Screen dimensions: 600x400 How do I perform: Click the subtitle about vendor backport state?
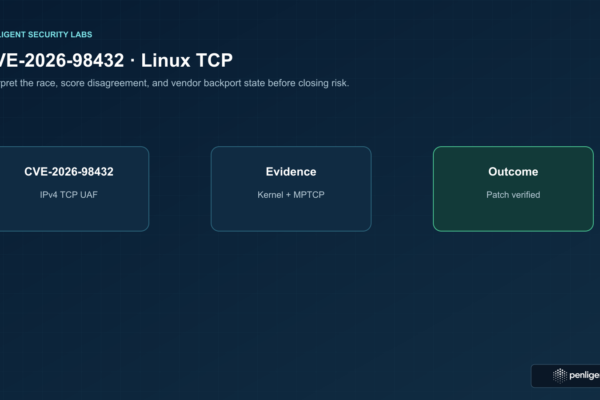coord(174,83)
